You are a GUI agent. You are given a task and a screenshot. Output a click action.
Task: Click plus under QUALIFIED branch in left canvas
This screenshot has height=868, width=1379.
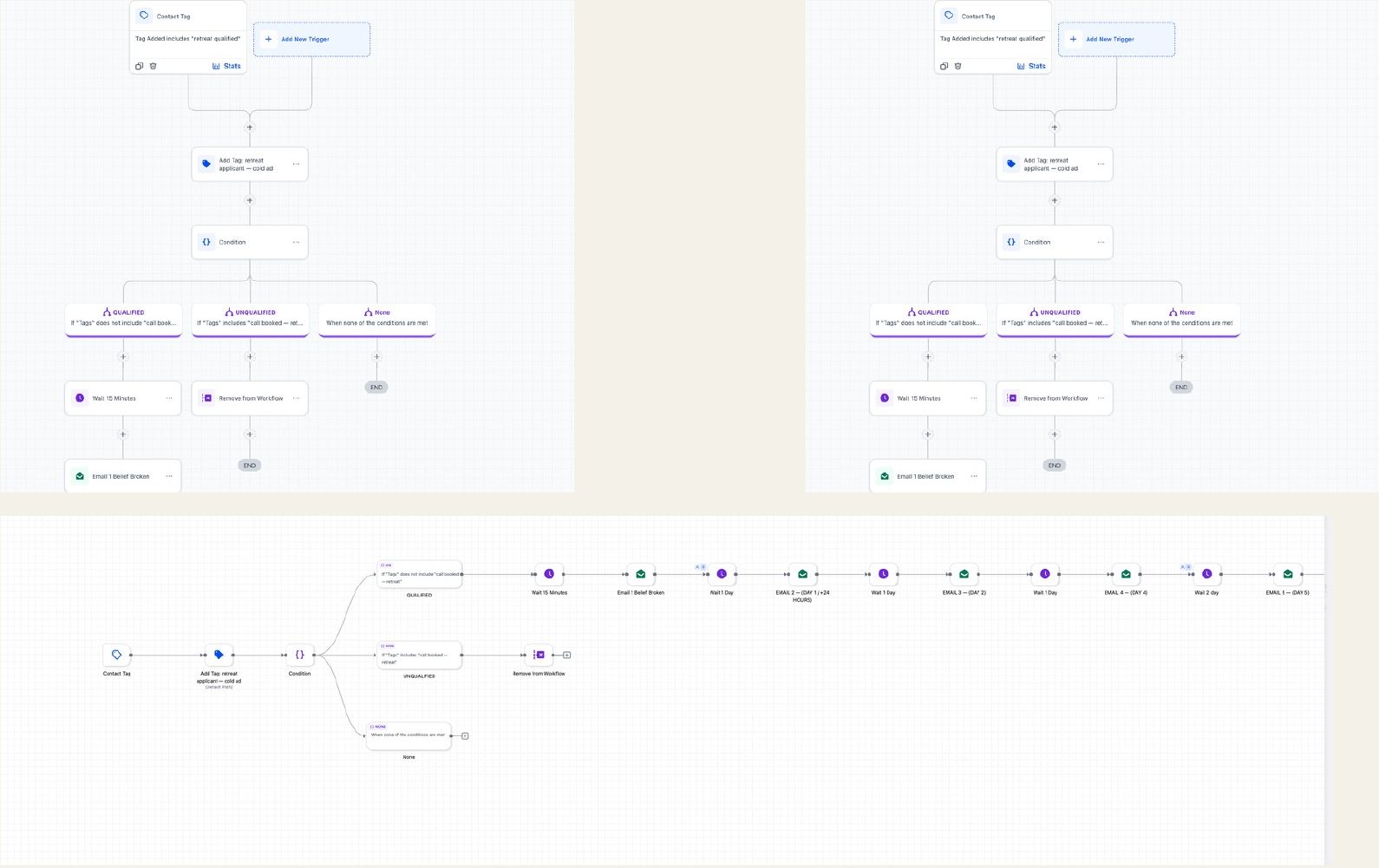pos(123,356)
